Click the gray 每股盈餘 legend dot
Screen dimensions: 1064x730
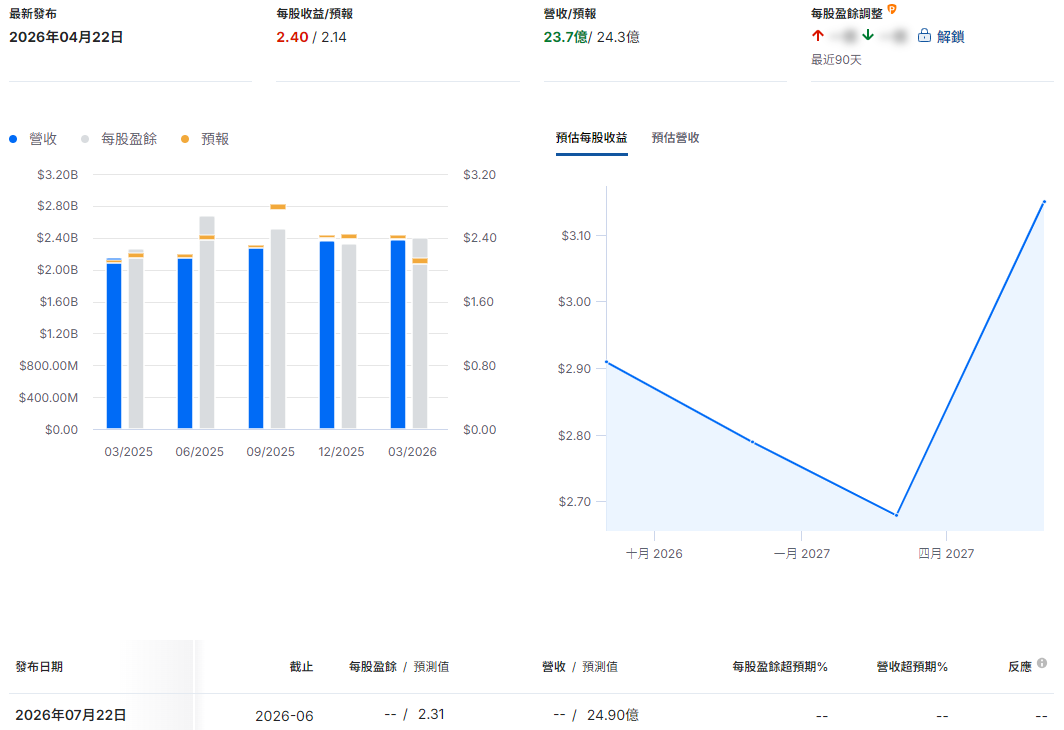85,139
